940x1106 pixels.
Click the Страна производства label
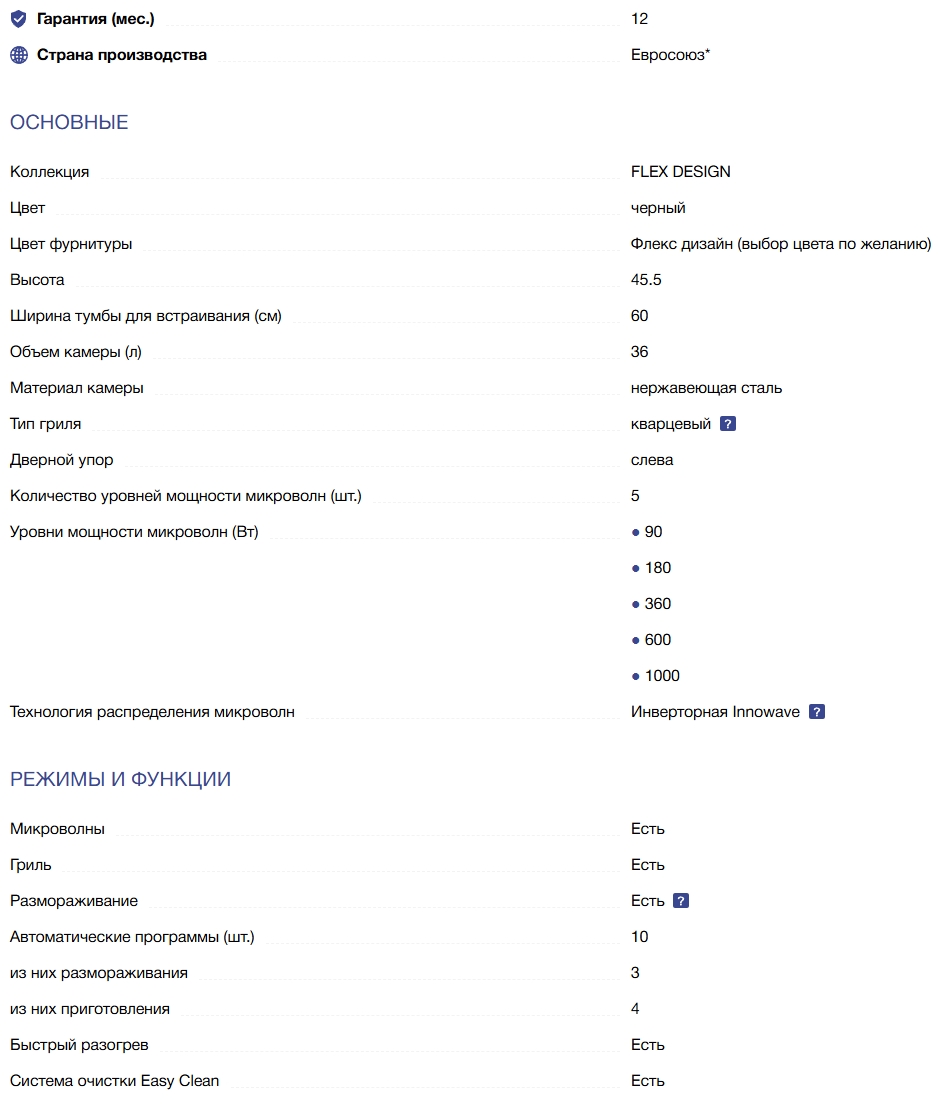coord(122,55)
